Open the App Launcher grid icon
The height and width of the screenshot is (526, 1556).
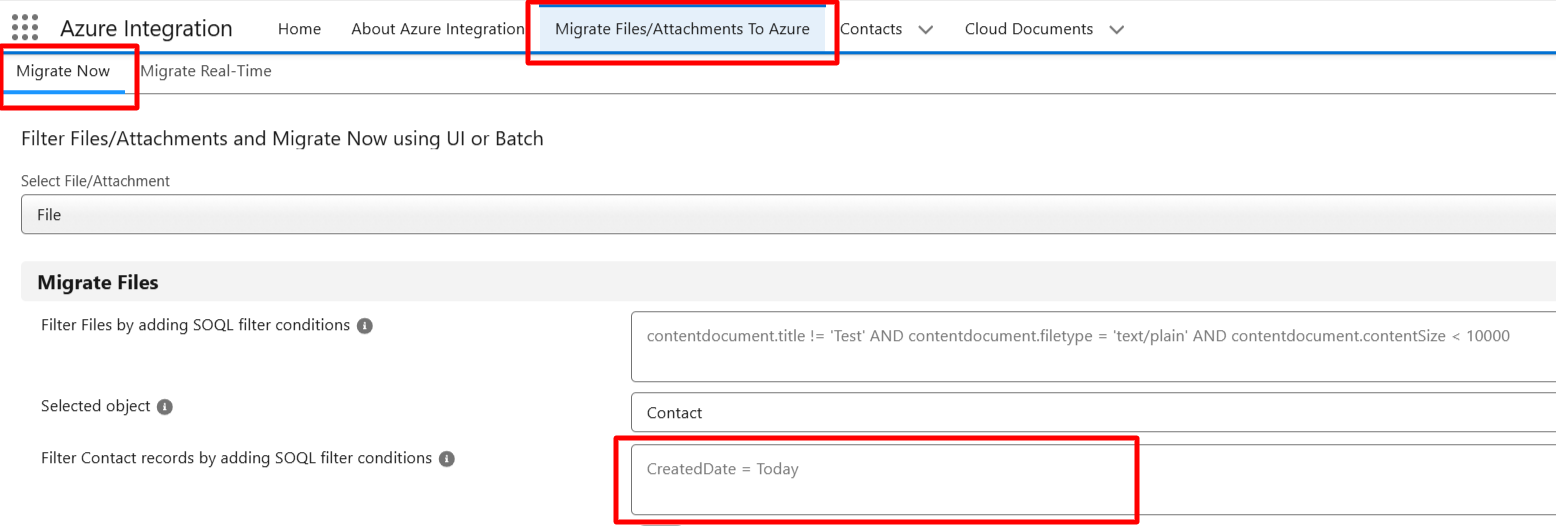coord(25,28)
